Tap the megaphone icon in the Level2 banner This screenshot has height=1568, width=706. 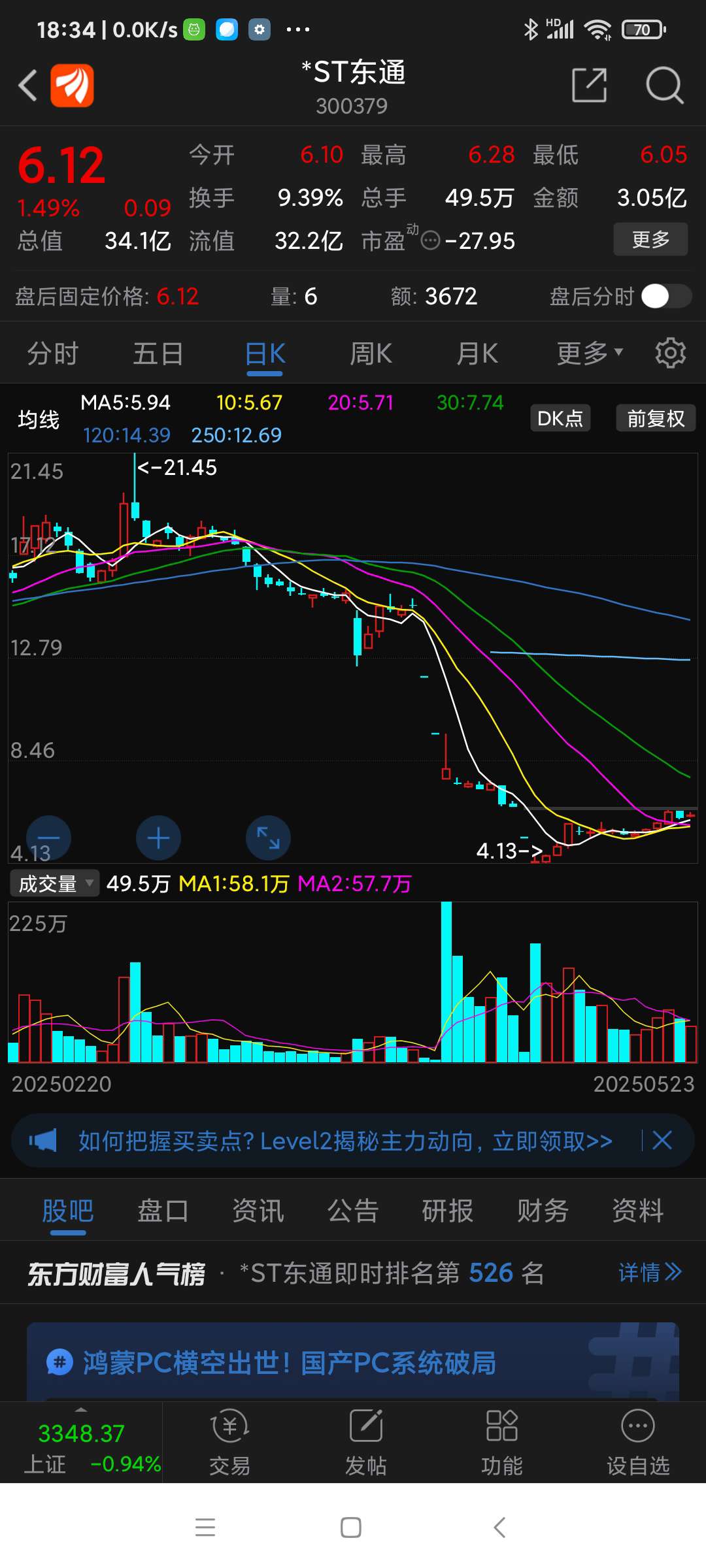(43, 1141)
